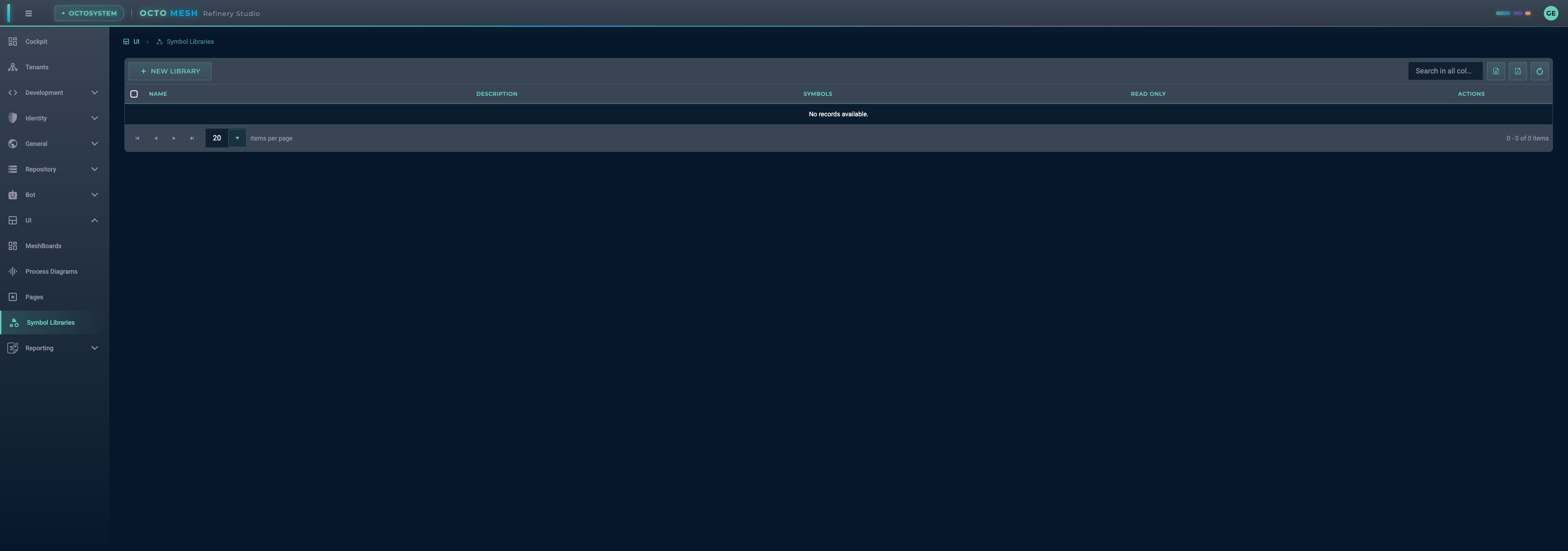Open MeshBoards in sidebar
This screenshot has width=1568, height=551.
43,246
